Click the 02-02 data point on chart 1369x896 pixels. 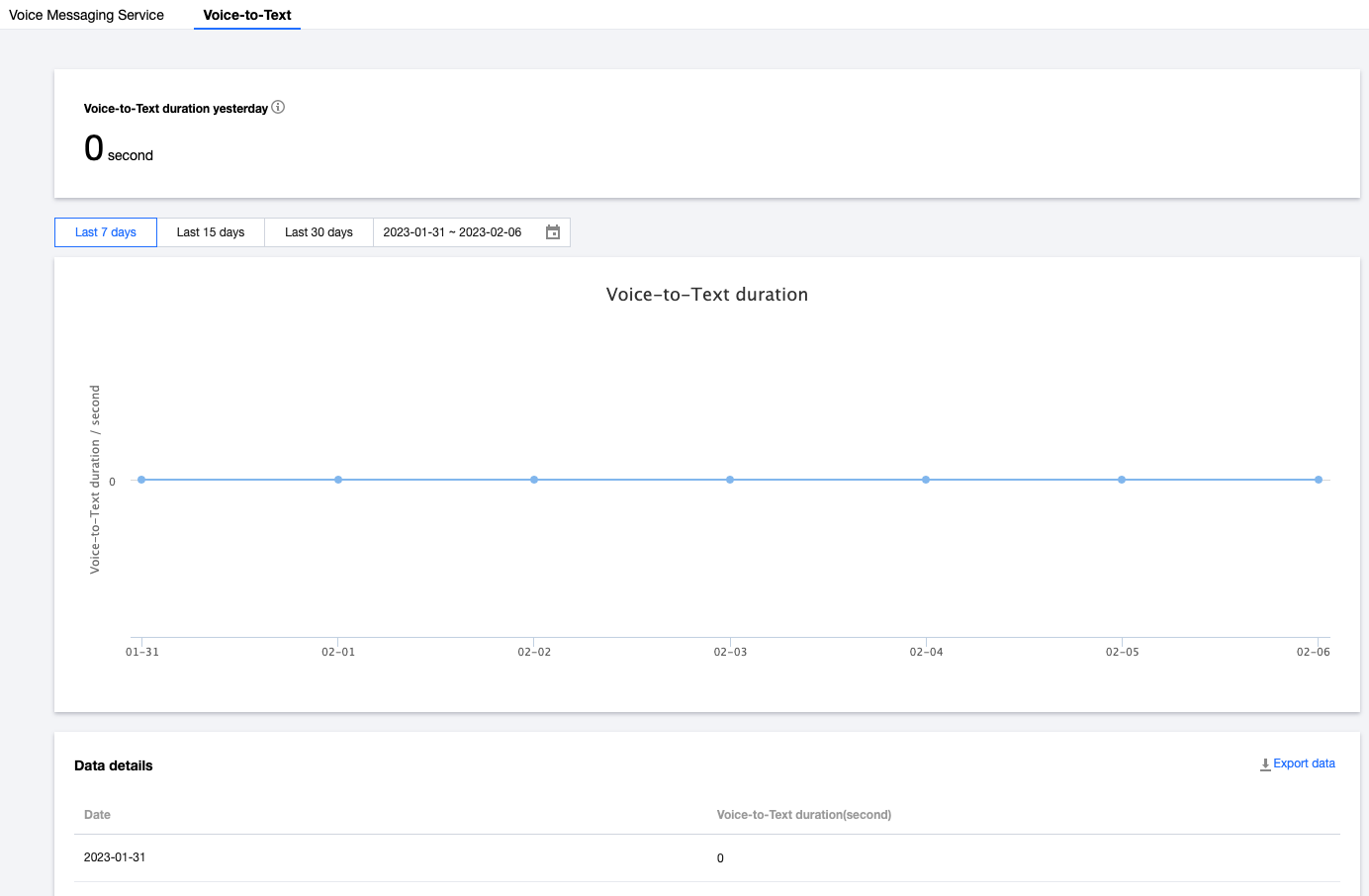click(534, 480)
